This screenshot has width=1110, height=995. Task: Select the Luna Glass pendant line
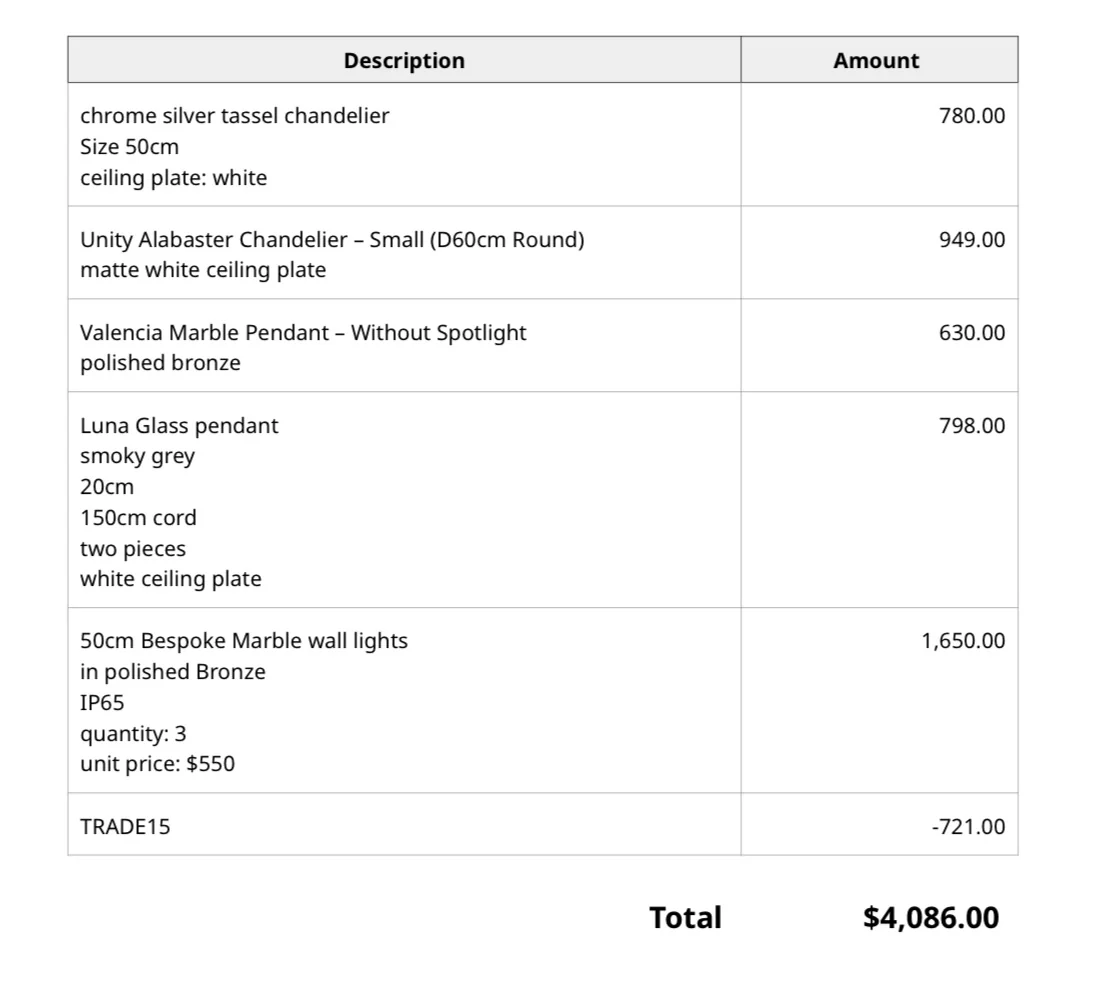point(179,426)
